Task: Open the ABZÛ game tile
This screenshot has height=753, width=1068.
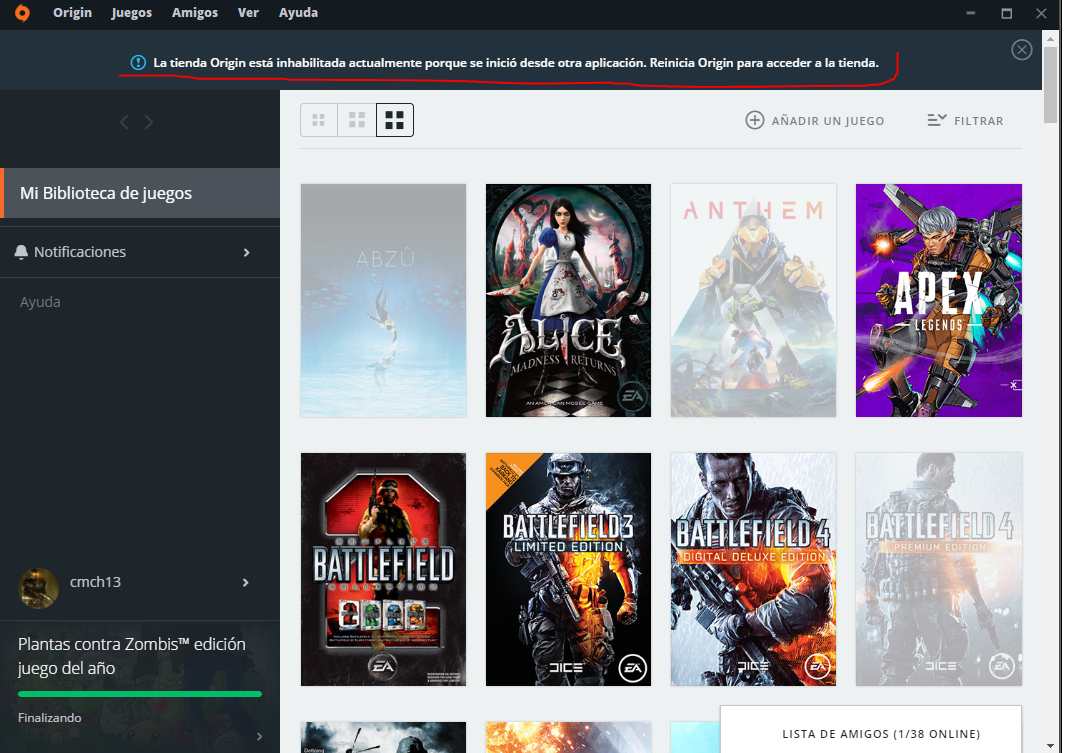Action: point(383,300)
